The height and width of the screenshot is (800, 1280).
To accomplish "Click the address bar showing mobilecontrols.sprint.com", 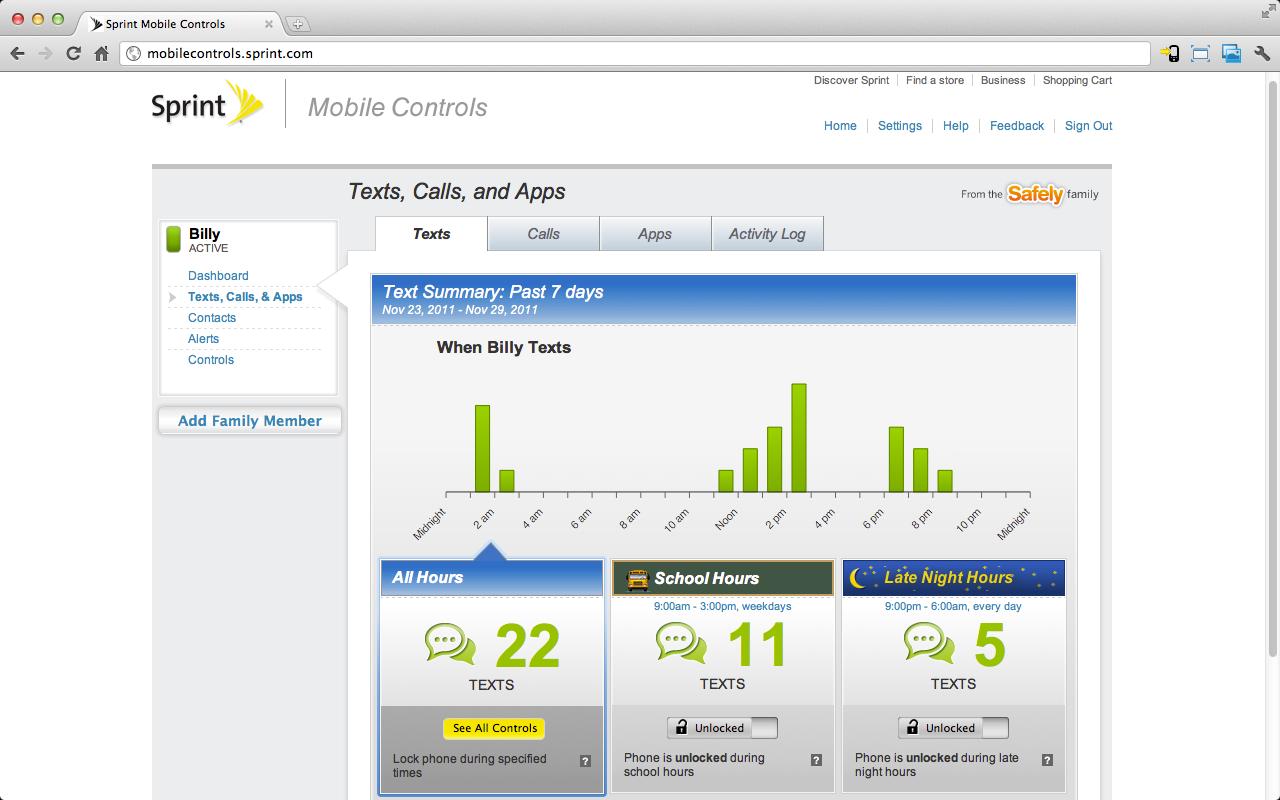I will tap(635, 54).
